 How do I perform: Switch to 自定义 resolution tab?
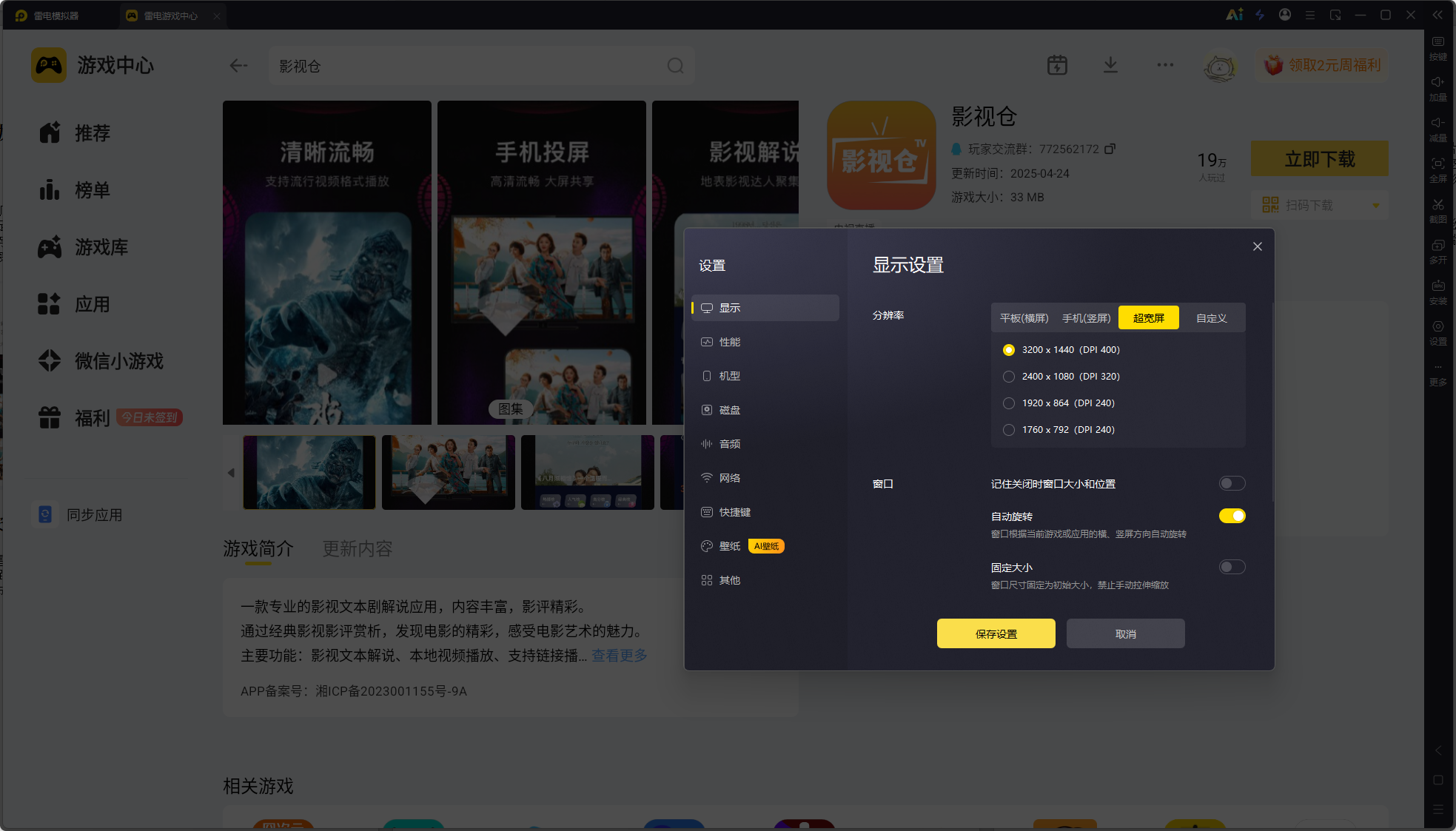coord(1212,318)
